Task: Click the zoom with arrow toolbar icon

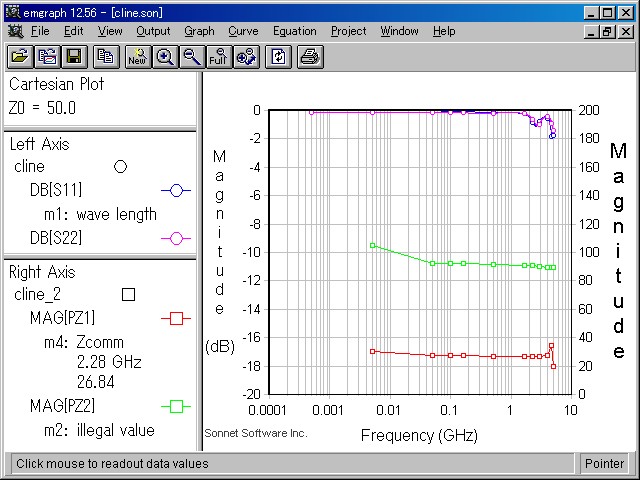Action: click(246, 57)
